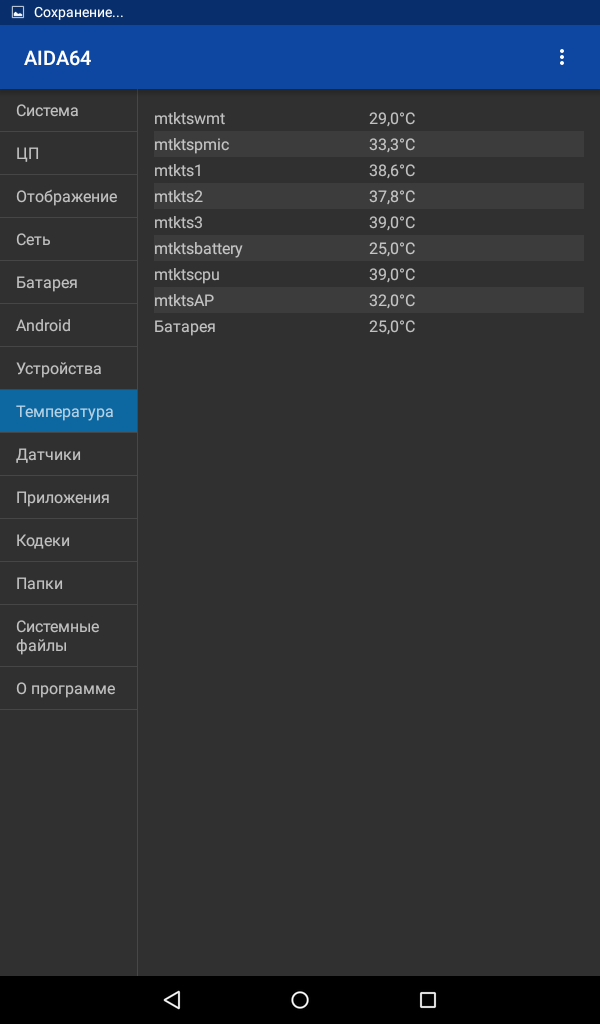This screenshot has height=1024, width=600.
Task: Open the Кодеки section
Action: tap(69, 541)
